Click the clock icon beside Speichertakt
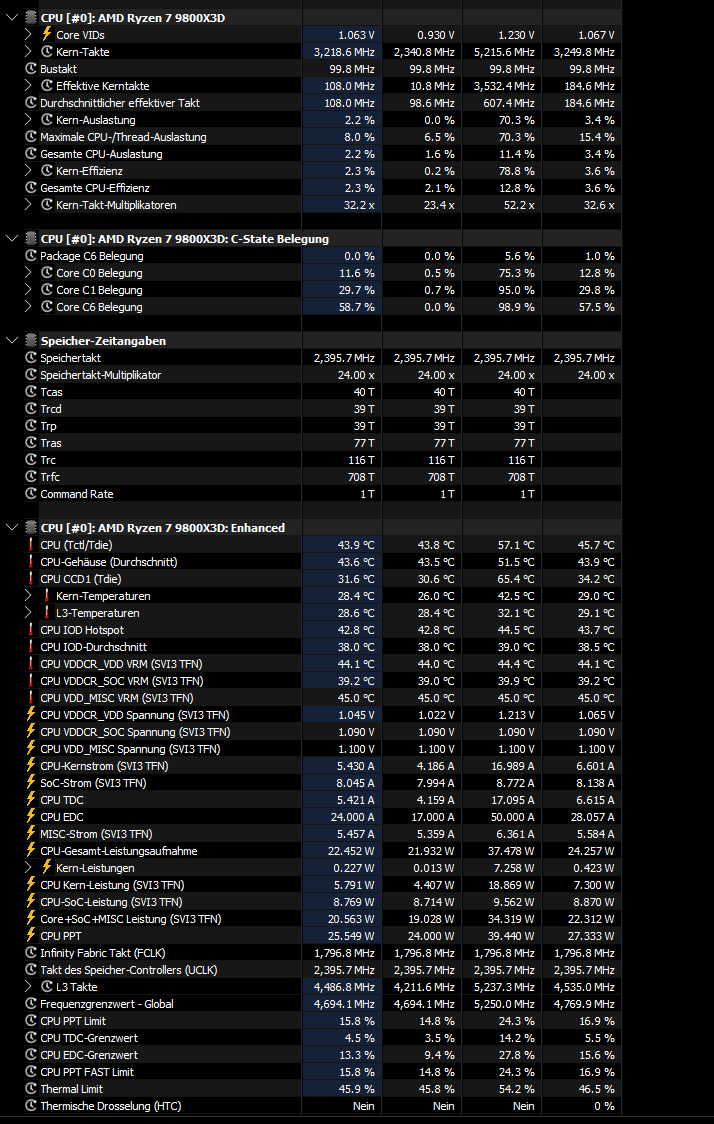The width and height of the screenshot is (714, 1124). [x=31, y=358]
